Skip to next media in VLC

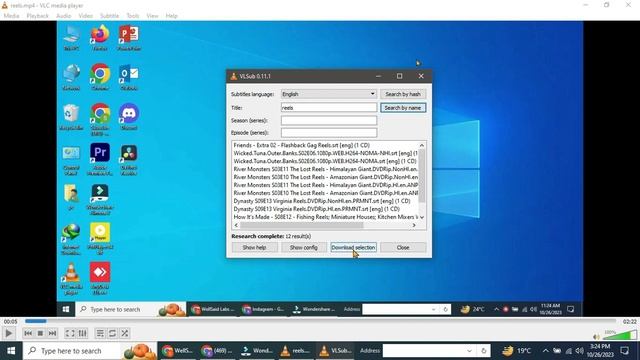(x=52, y=333)
